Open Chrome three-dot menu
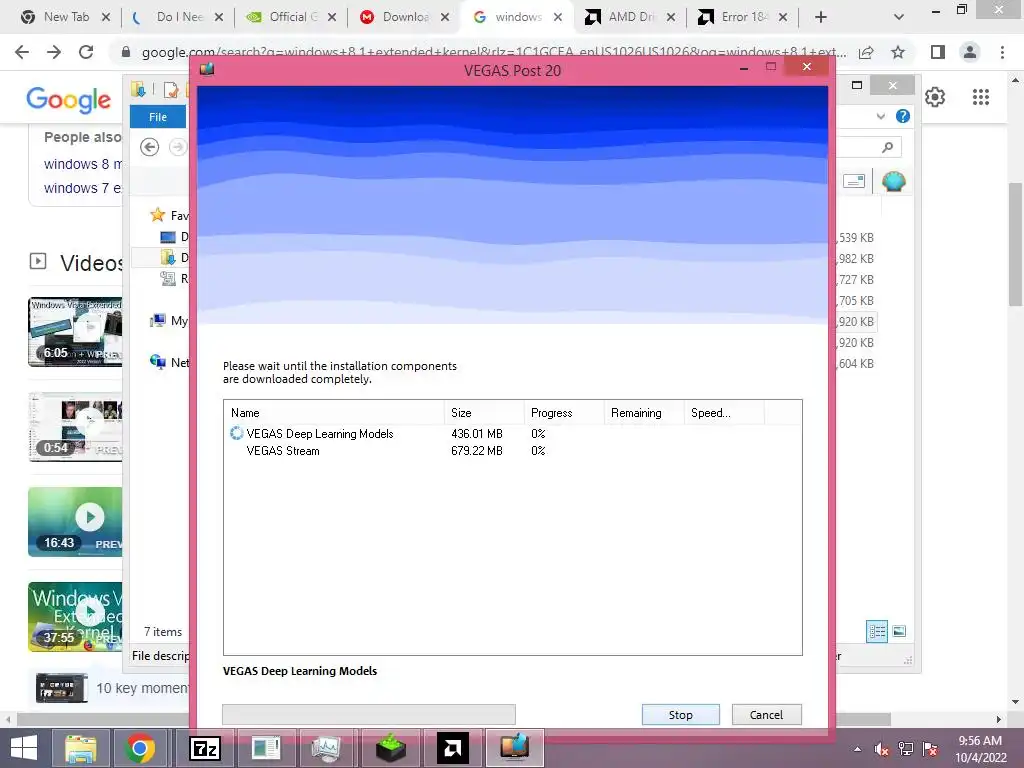This screenshot has height=768, width=1024. pos(1002,52)
